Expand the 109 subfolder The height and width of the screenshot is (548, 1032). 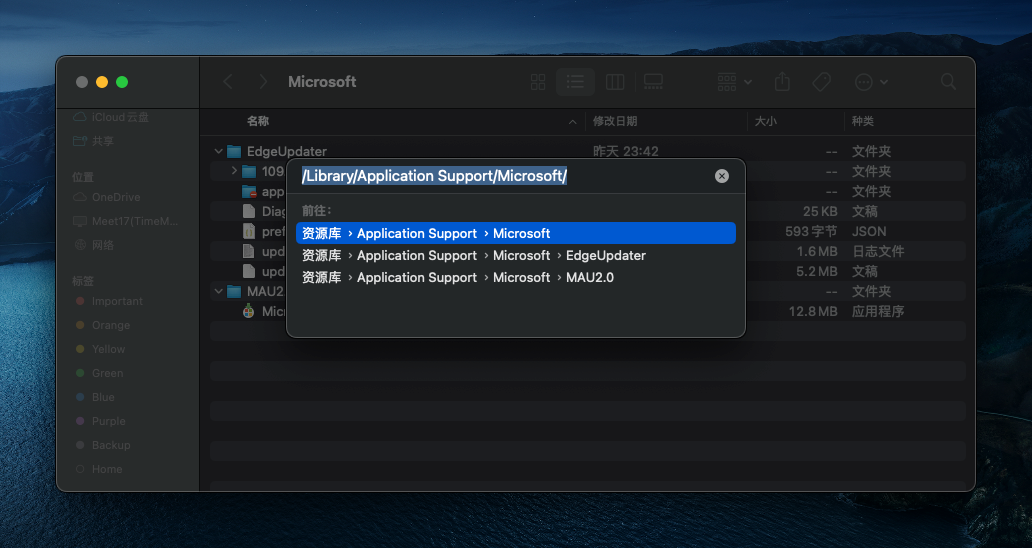234,171
